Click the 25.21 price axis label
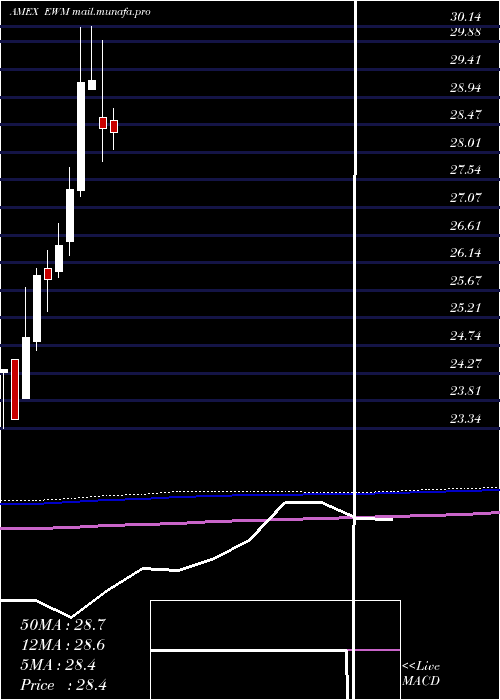This screenshot has width=500, height=700. coord(466,308)
